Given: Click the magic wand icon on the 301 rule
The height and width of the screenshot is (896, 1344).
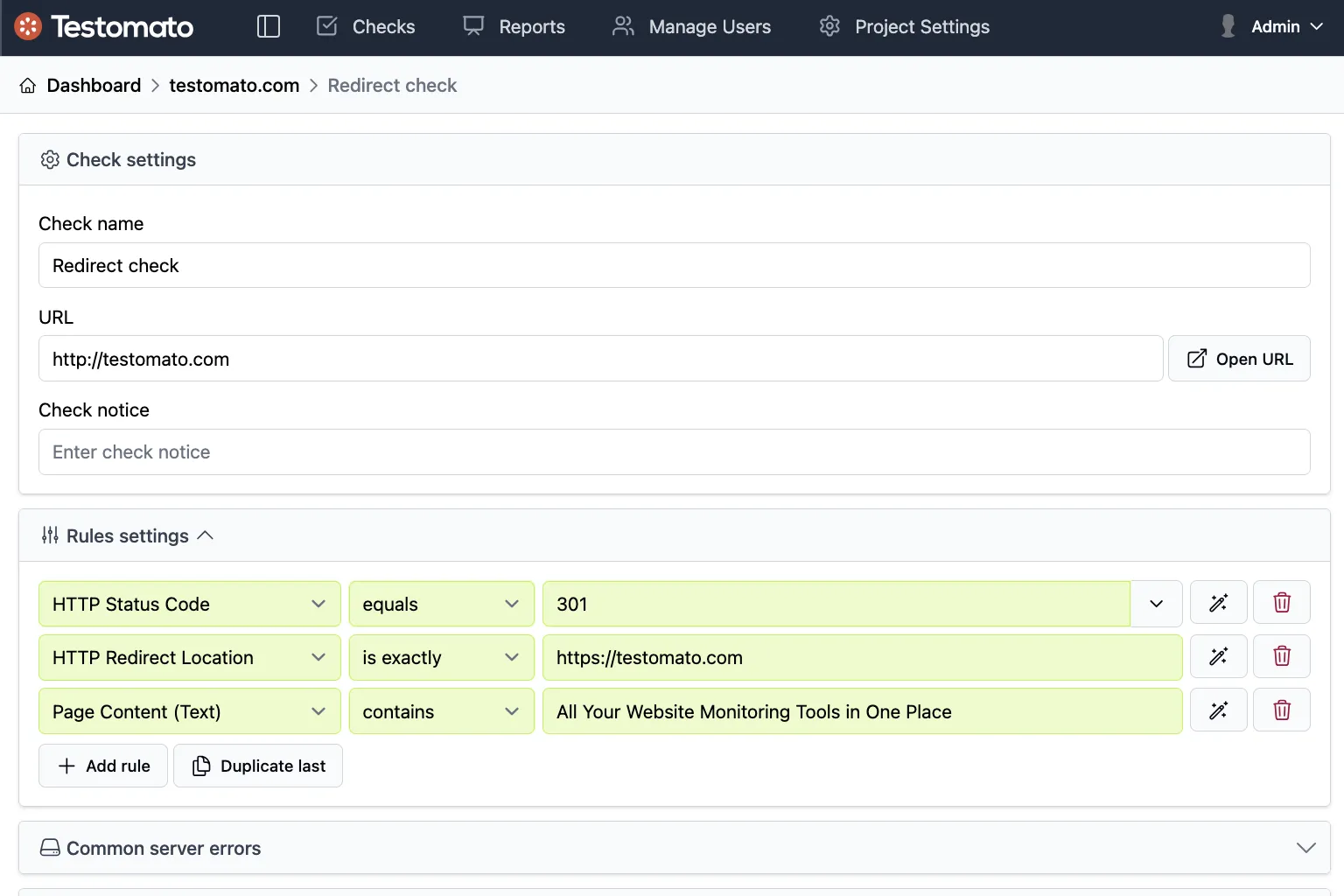Looking at the screenshot, I should coord(1218,602).
